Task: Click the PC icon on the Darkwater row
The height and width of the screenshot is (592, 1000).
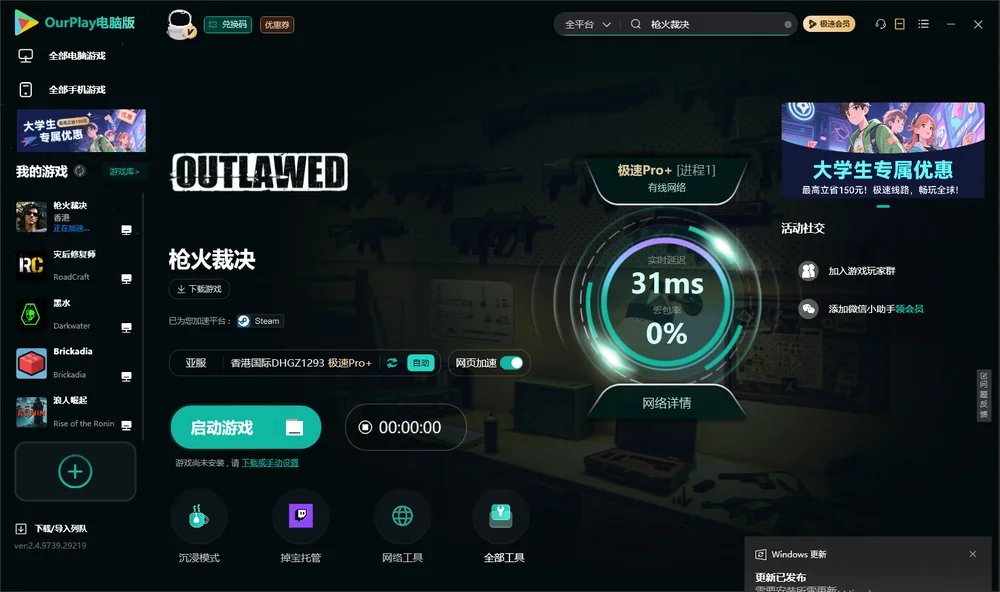Action: (x=126, y=328)
